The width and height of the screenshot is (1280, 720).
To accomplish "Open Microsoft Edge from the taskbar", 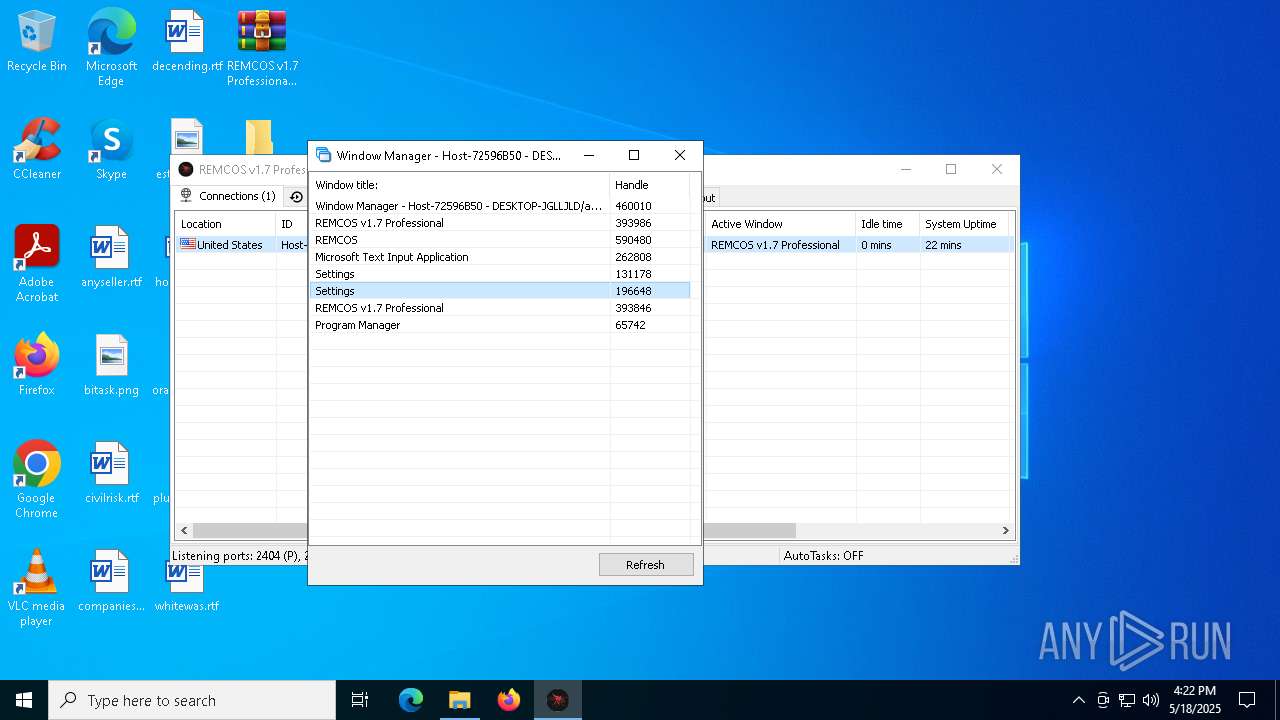I will click(411, 700).
